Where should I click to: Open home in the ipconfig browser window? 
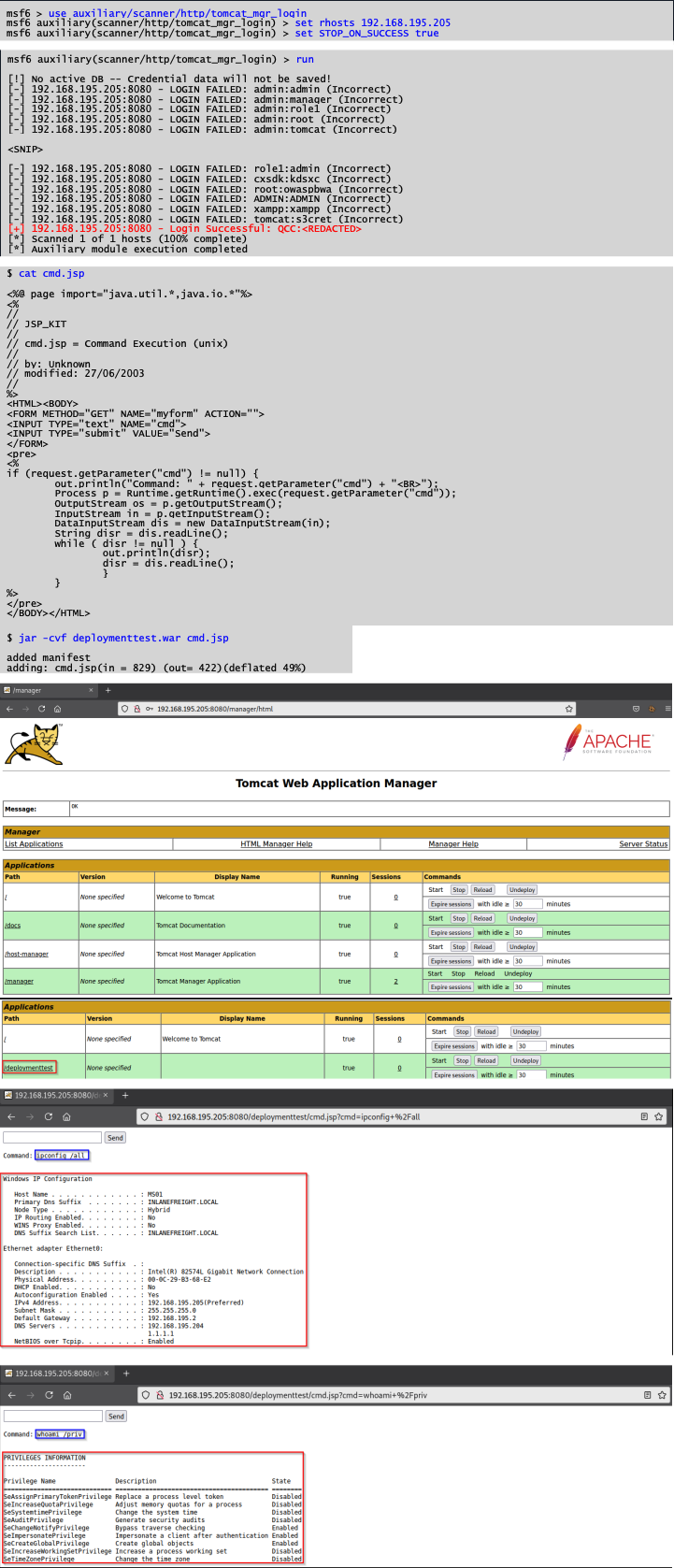point(66,1116)
